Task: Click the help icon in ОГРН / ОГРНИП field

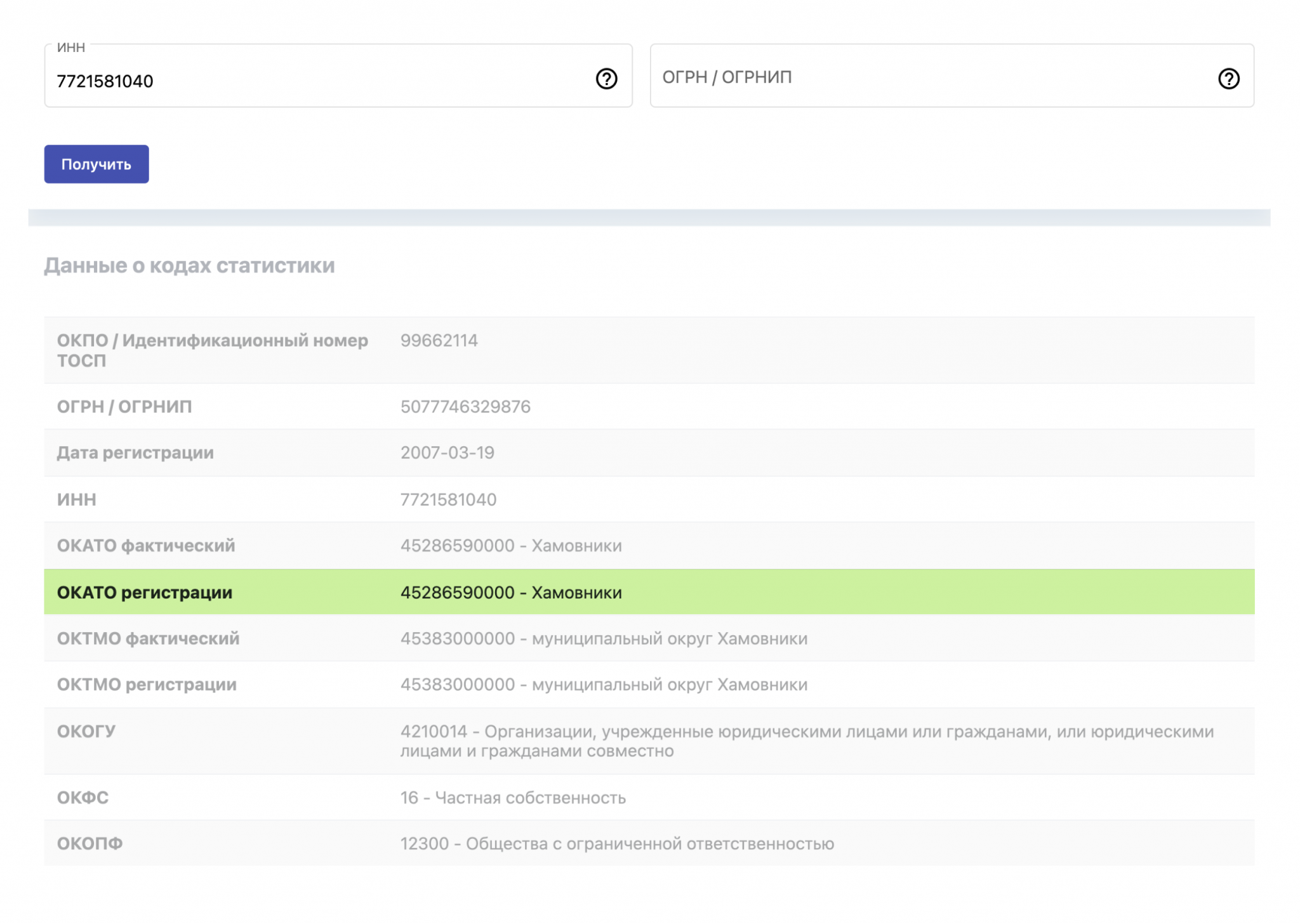Action: (1228, 79)
